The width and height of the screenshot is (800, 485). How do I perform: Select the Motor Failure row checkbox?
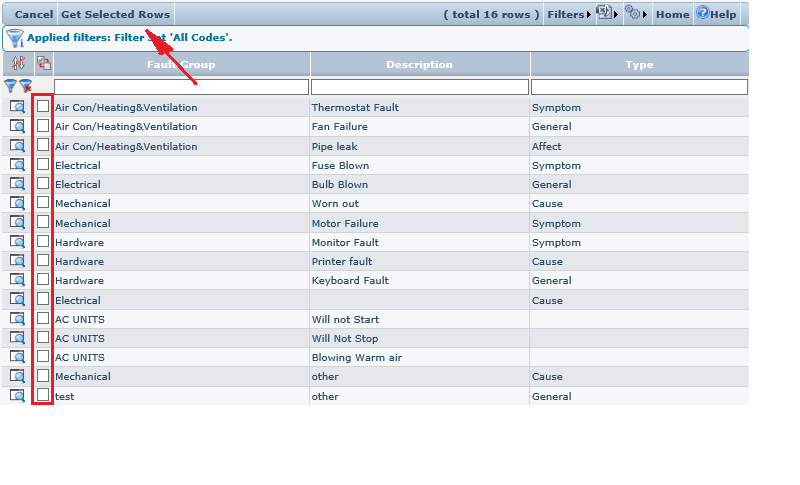pyautogui.click(x=43, y=222)
